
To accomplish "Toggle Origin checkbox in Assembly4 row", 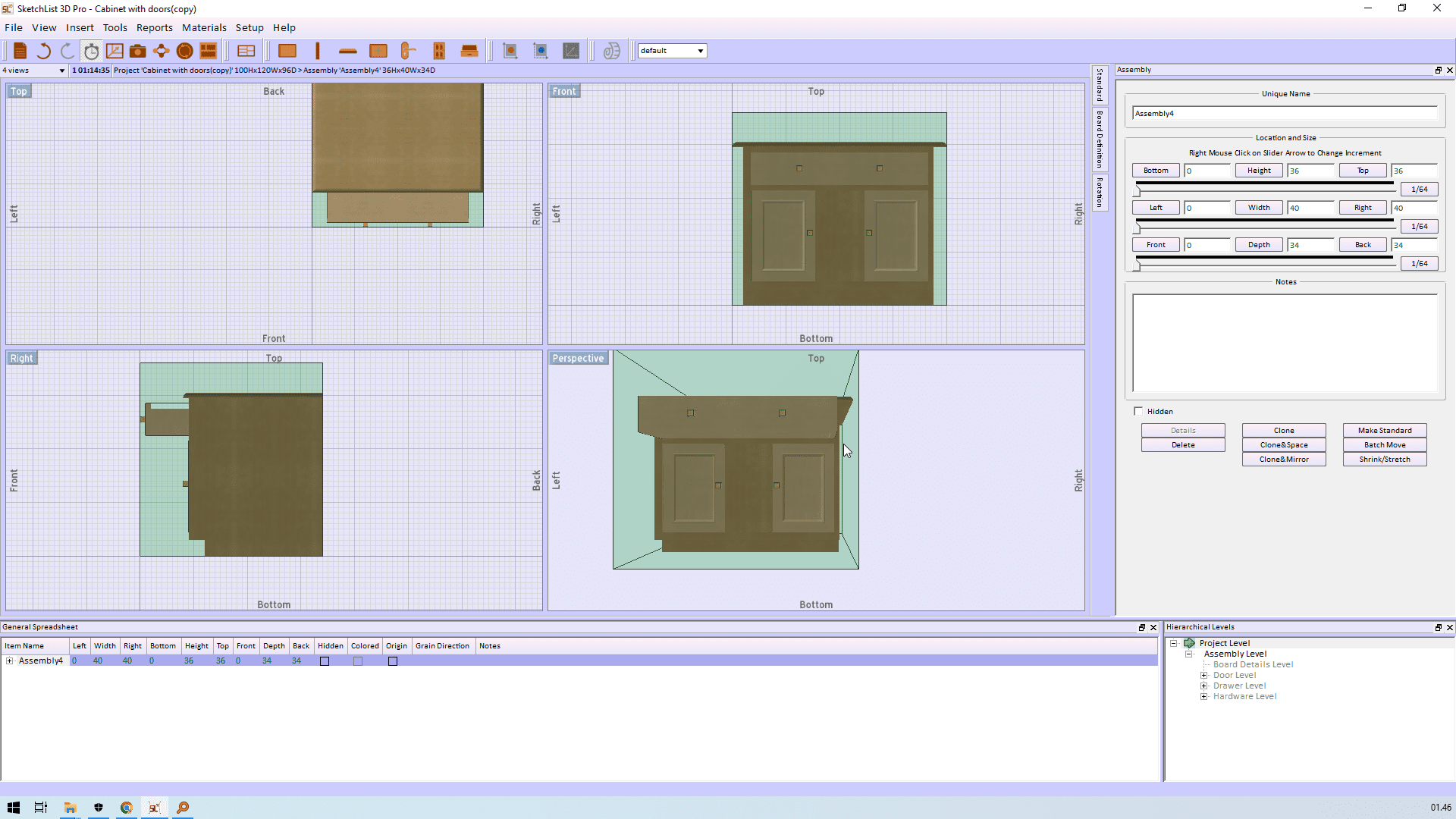I will [x=393, y=661].
